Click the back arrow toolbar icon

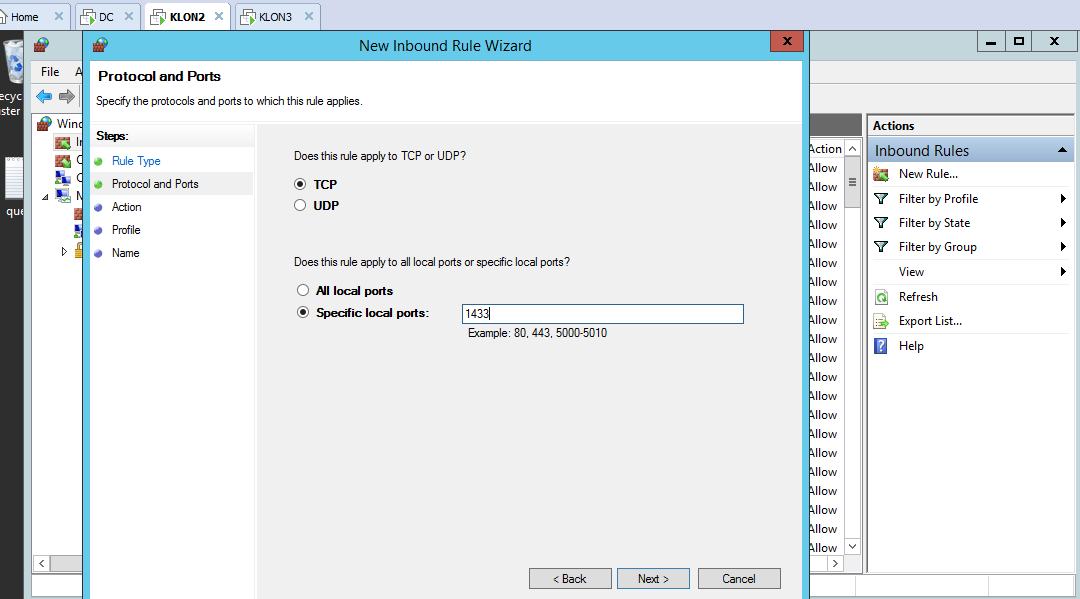pos(44,96)
